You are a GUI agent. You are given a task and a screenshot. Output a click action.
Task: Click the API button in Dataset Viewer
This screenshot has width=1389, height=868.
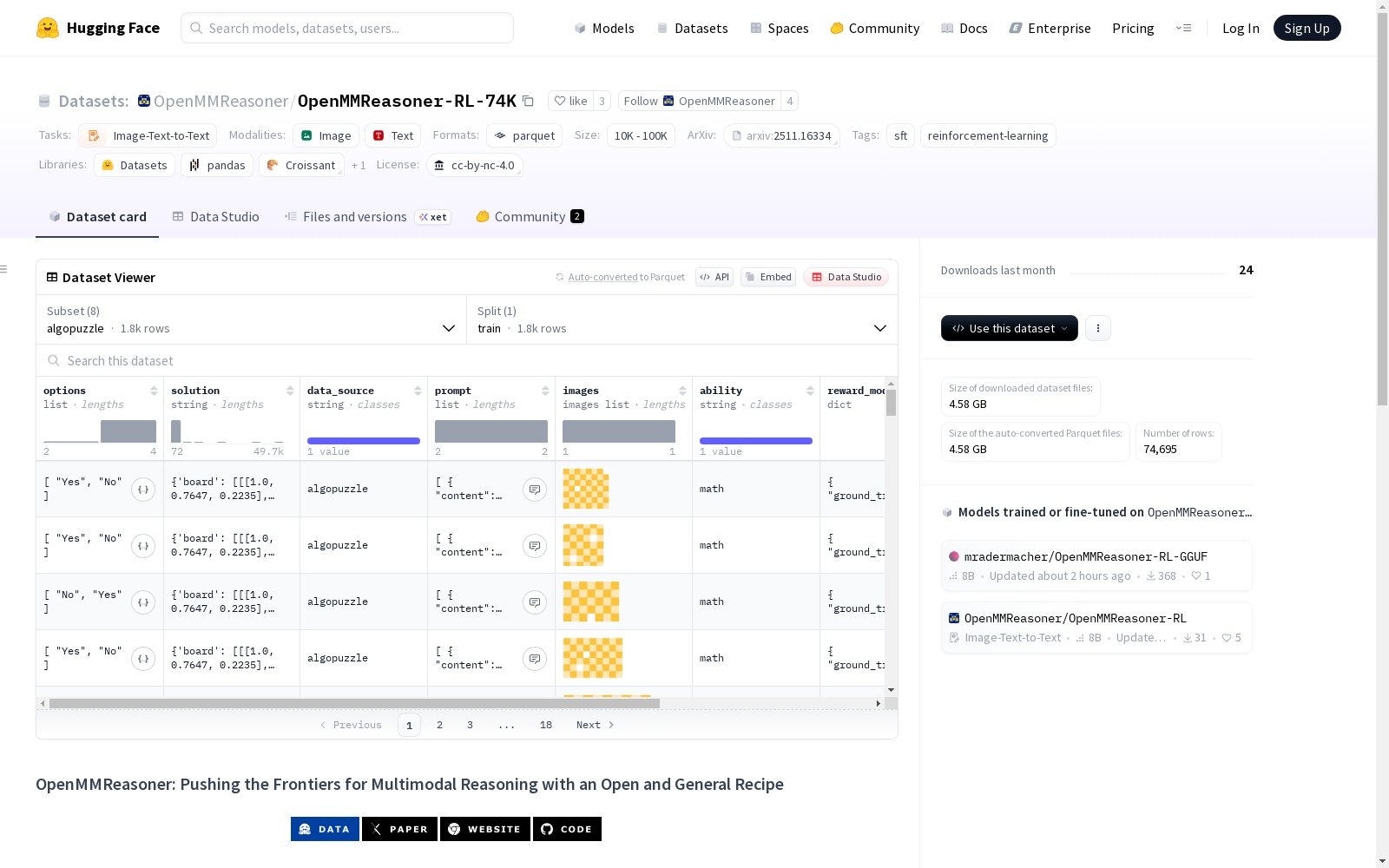pos(714,277)
